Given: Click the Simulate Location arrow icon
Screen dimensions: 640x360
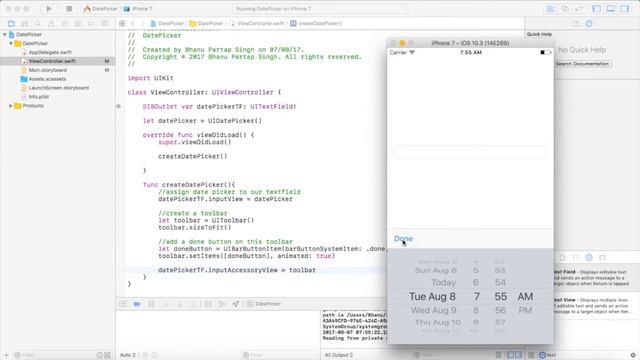Looking at the screenshot, I should [x=236, y=304].
